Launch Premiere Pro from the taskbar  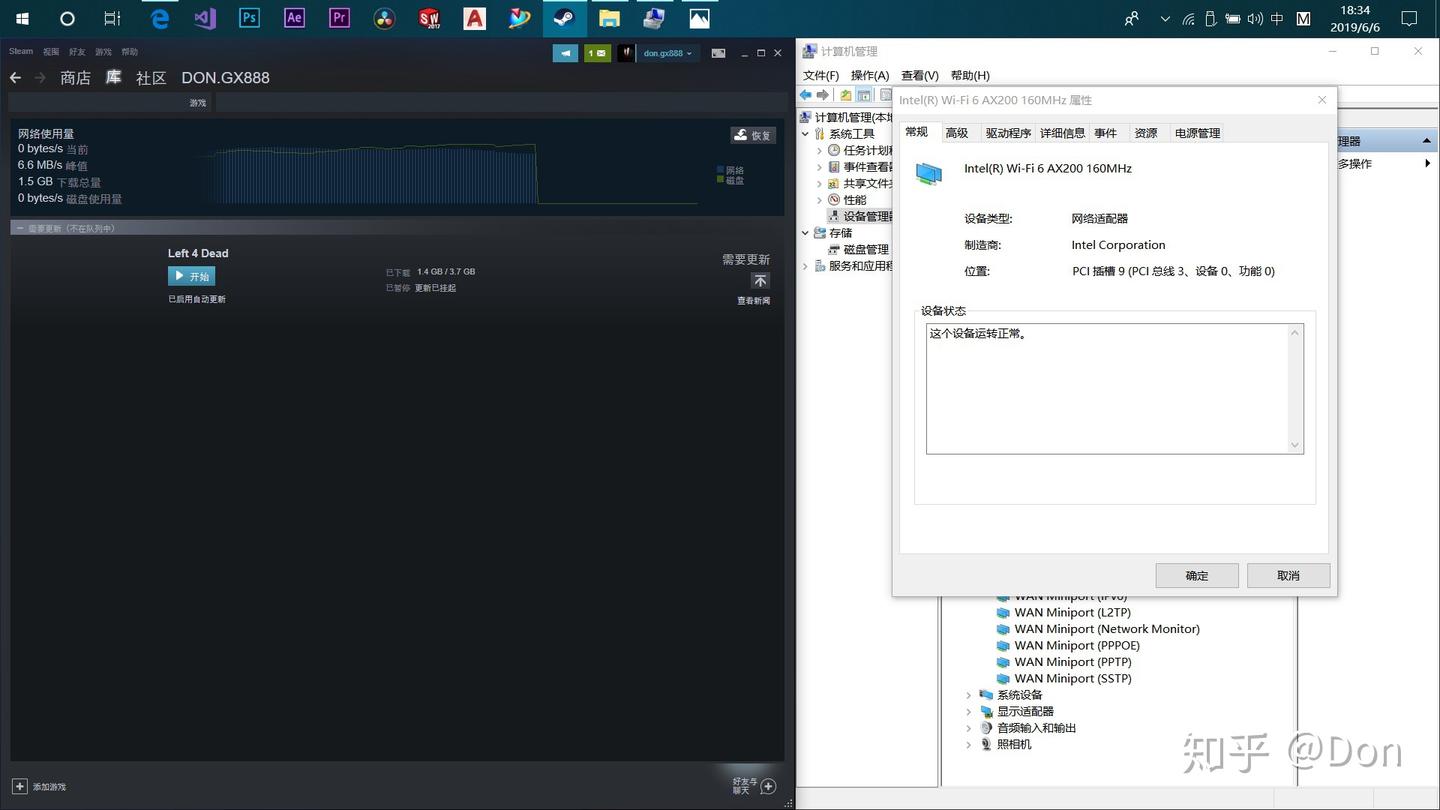[x=339, y=18]
